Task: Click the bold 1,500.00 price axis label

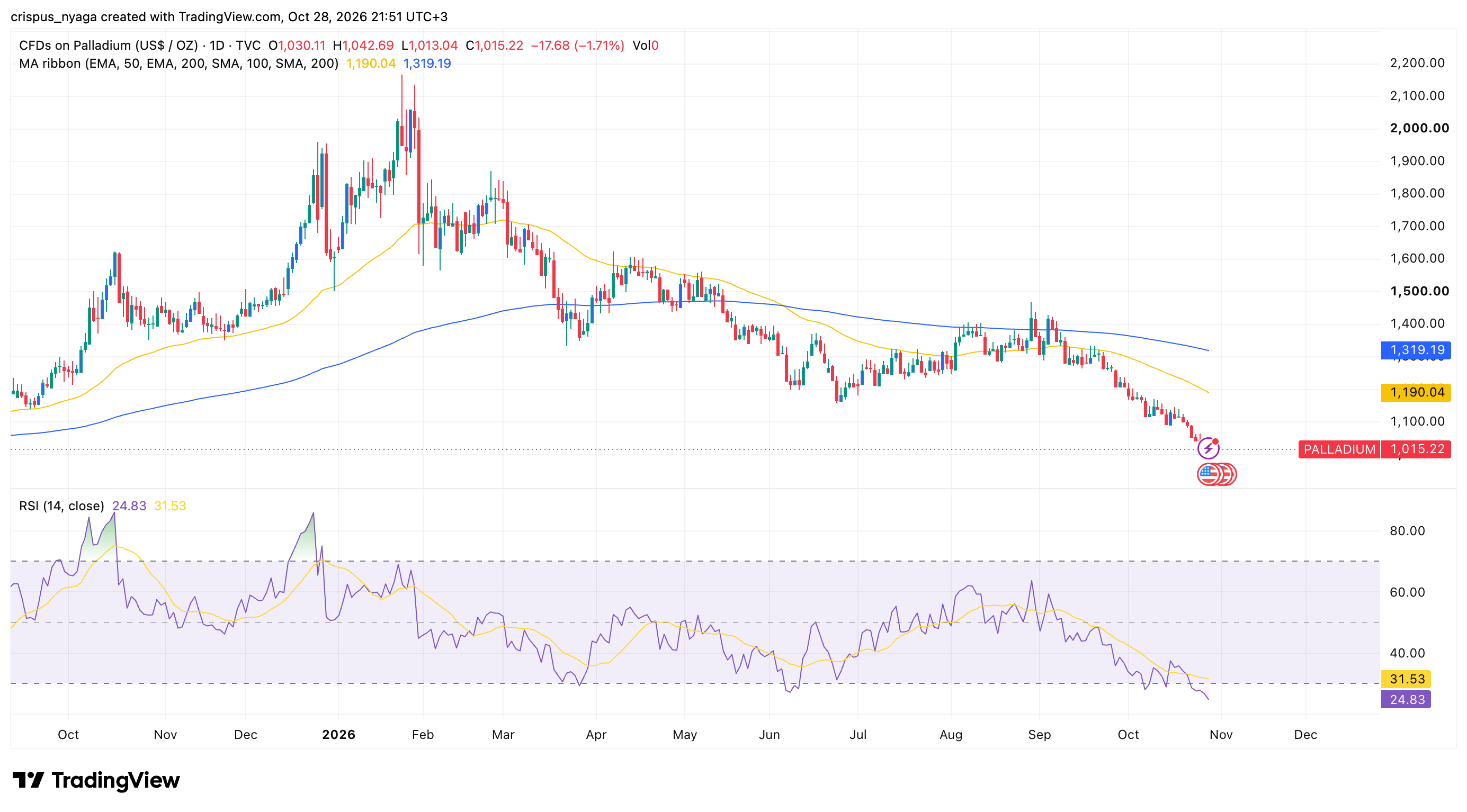Action: point(1419,291)
